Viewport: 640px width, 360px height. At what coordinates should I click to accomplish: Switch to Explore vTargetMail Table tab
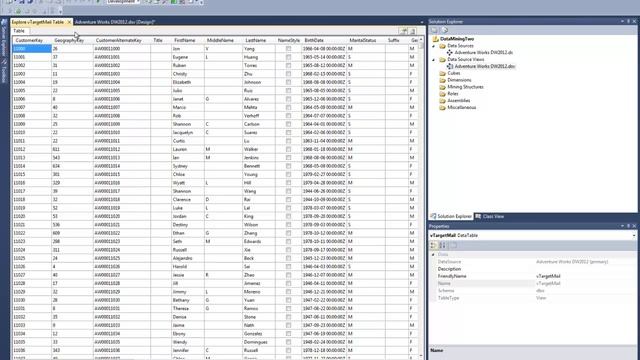pyautogui.click(x=38, y=22)
